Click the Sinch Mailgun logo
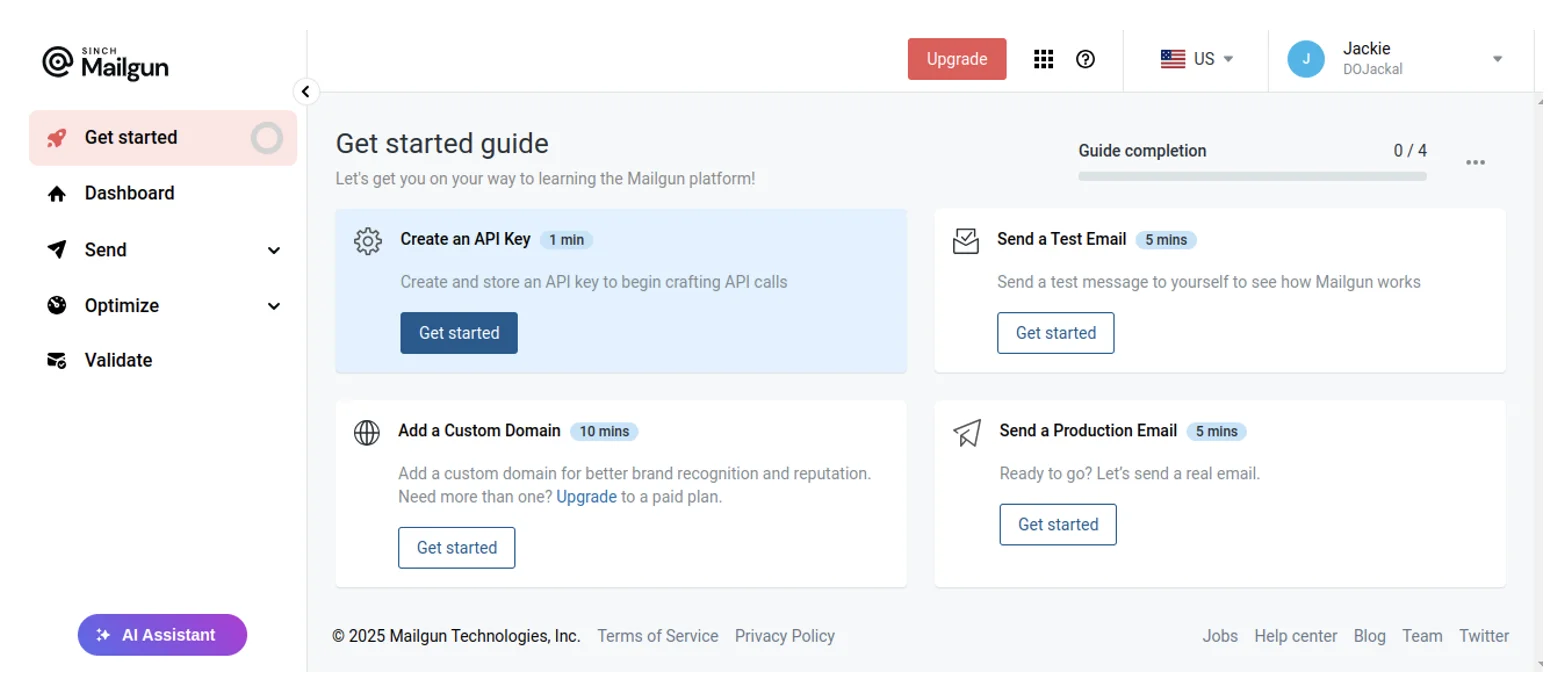1554x688 pixels. coord(105,63)
